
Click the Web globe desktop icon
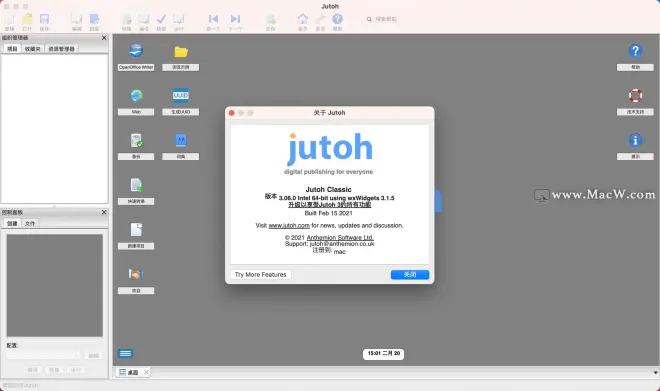[136, 96]
